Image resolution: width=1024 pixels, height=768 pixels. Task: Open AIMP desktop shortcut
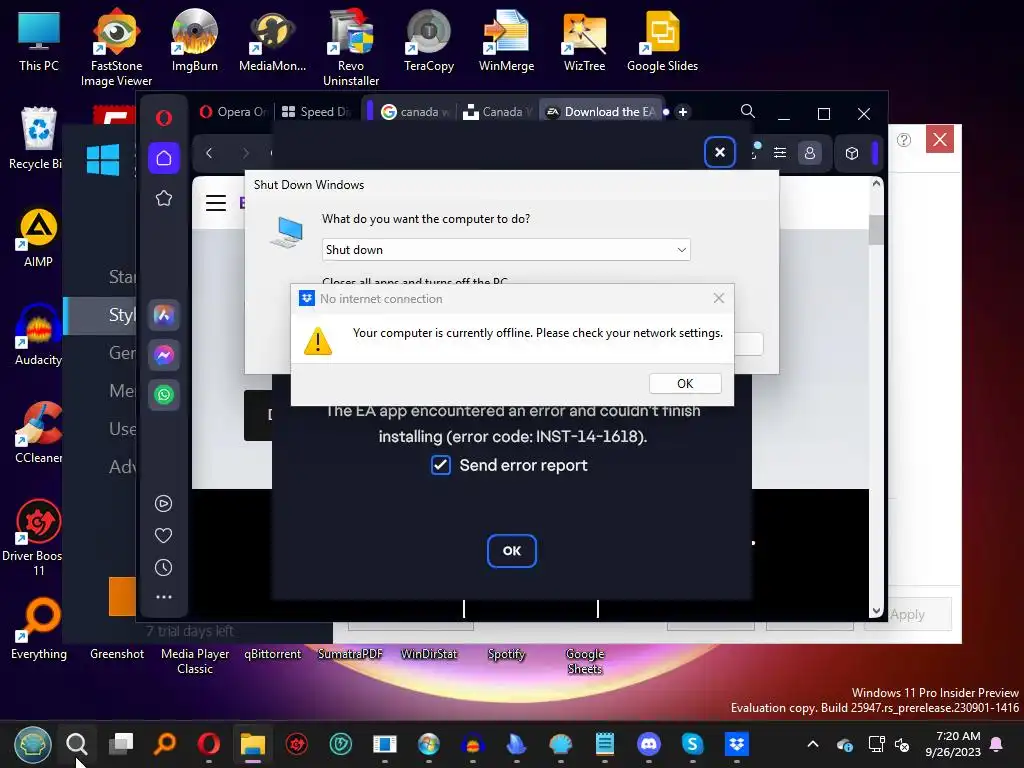click(38, 238)
